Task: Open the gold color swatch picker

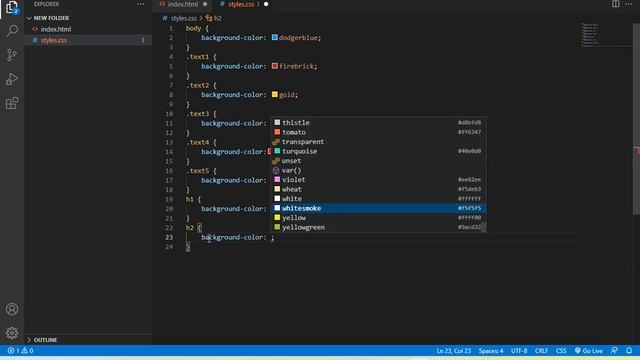Action: pos(275,94)
